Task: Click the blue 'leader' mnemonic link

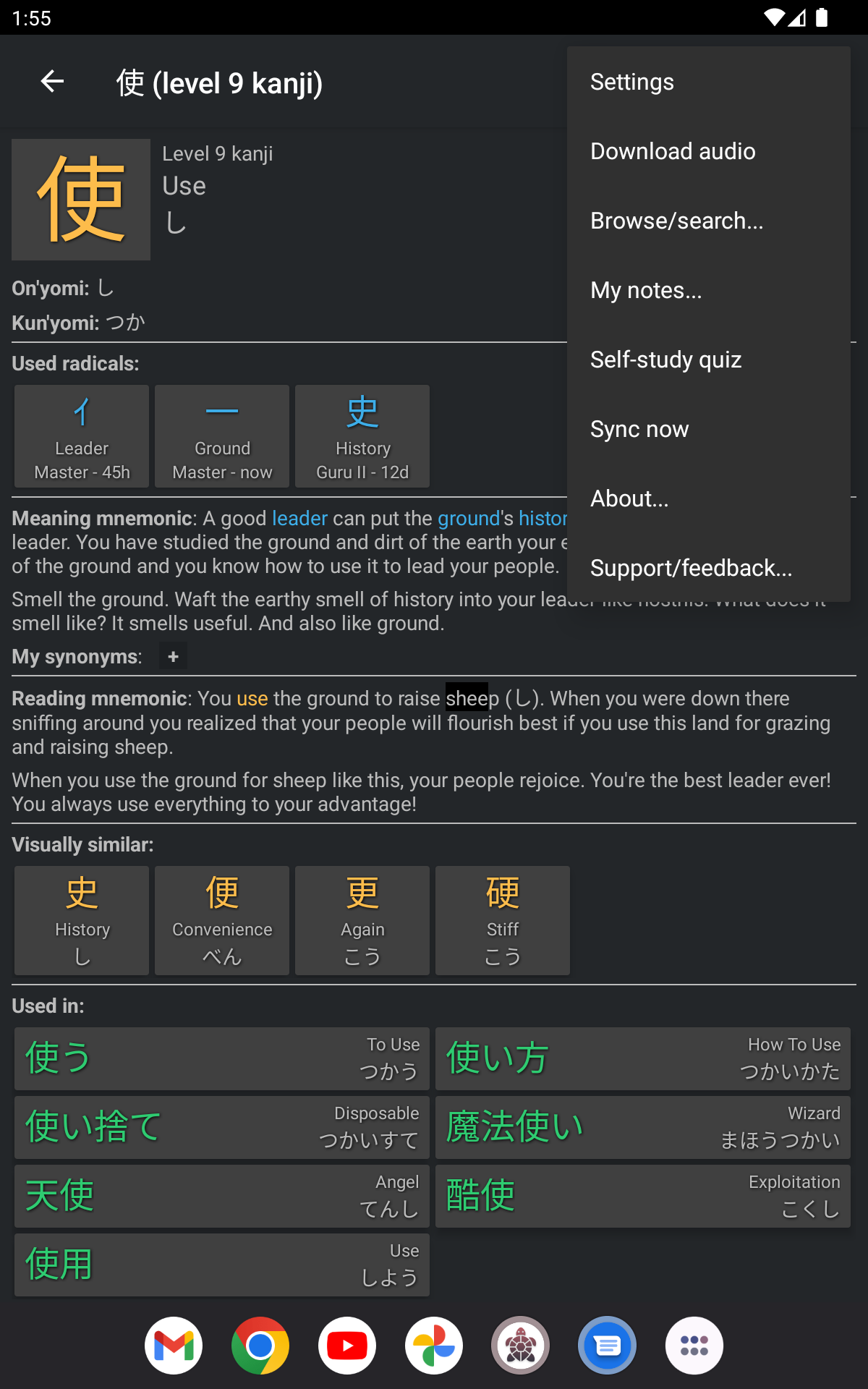Action: click(299, 519)
